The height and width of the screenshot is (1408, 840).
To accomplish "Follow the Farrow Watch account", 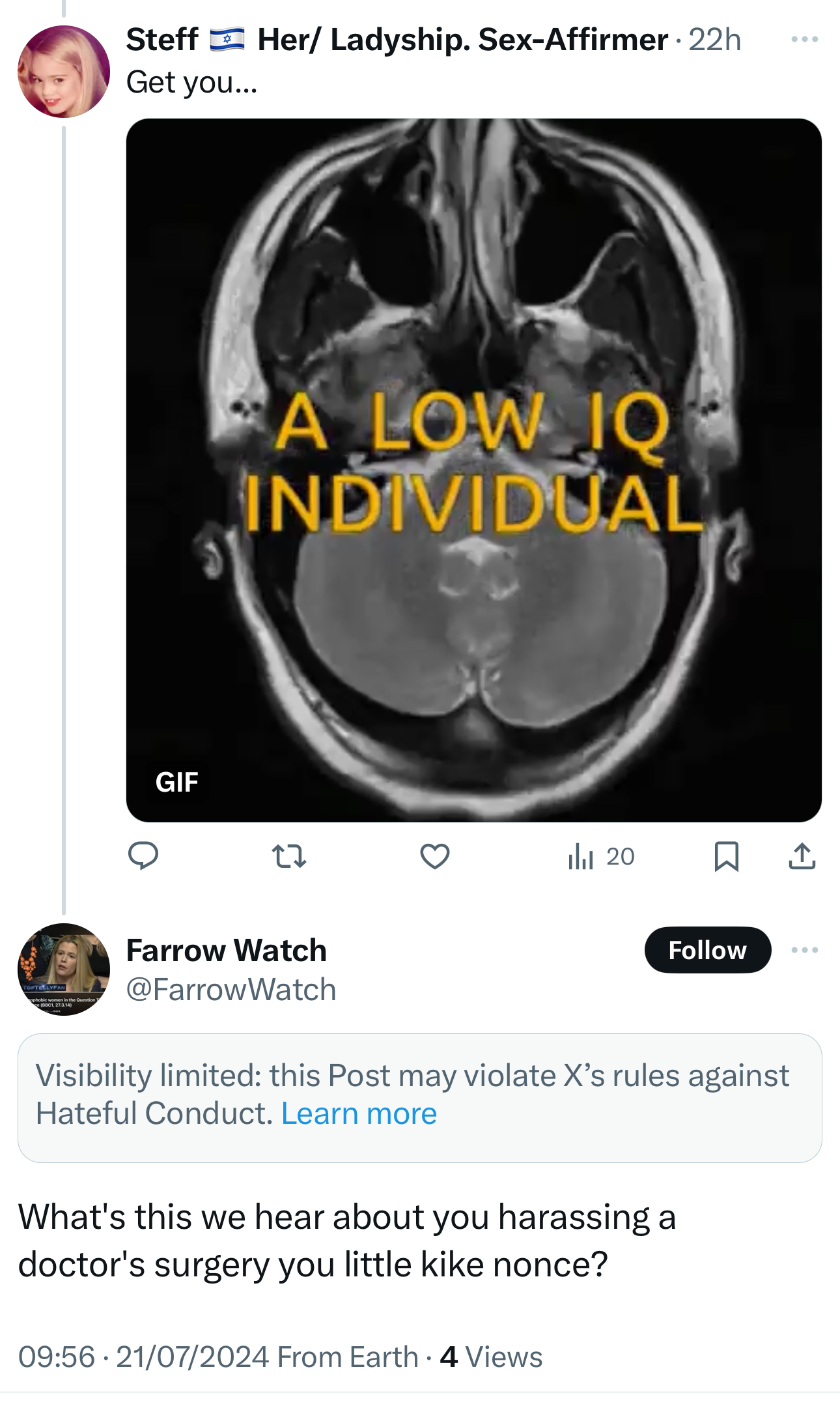I will tap(707, 950).
